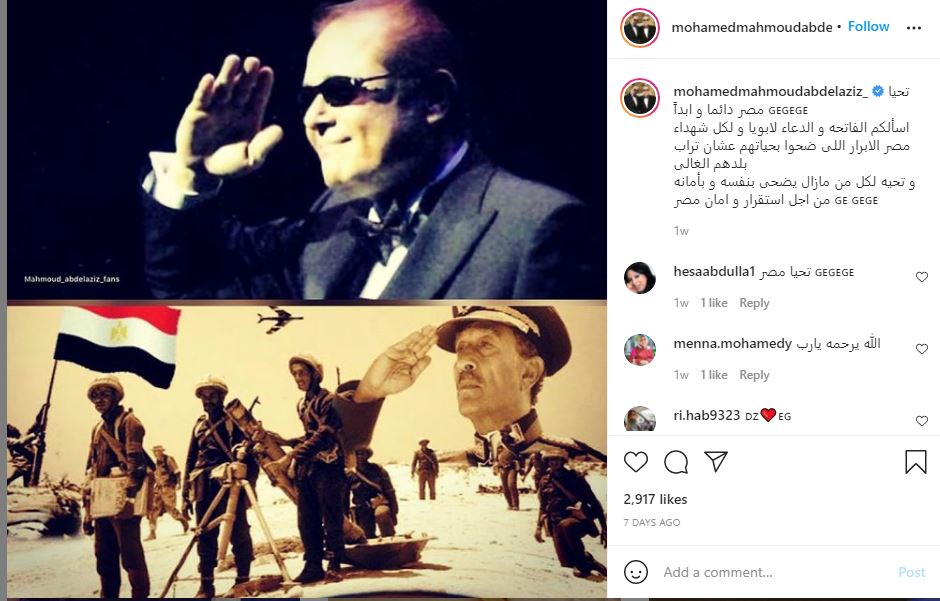Share post via paper plane icon
This screenshot has height=601, width=940.
pos(716,461)
